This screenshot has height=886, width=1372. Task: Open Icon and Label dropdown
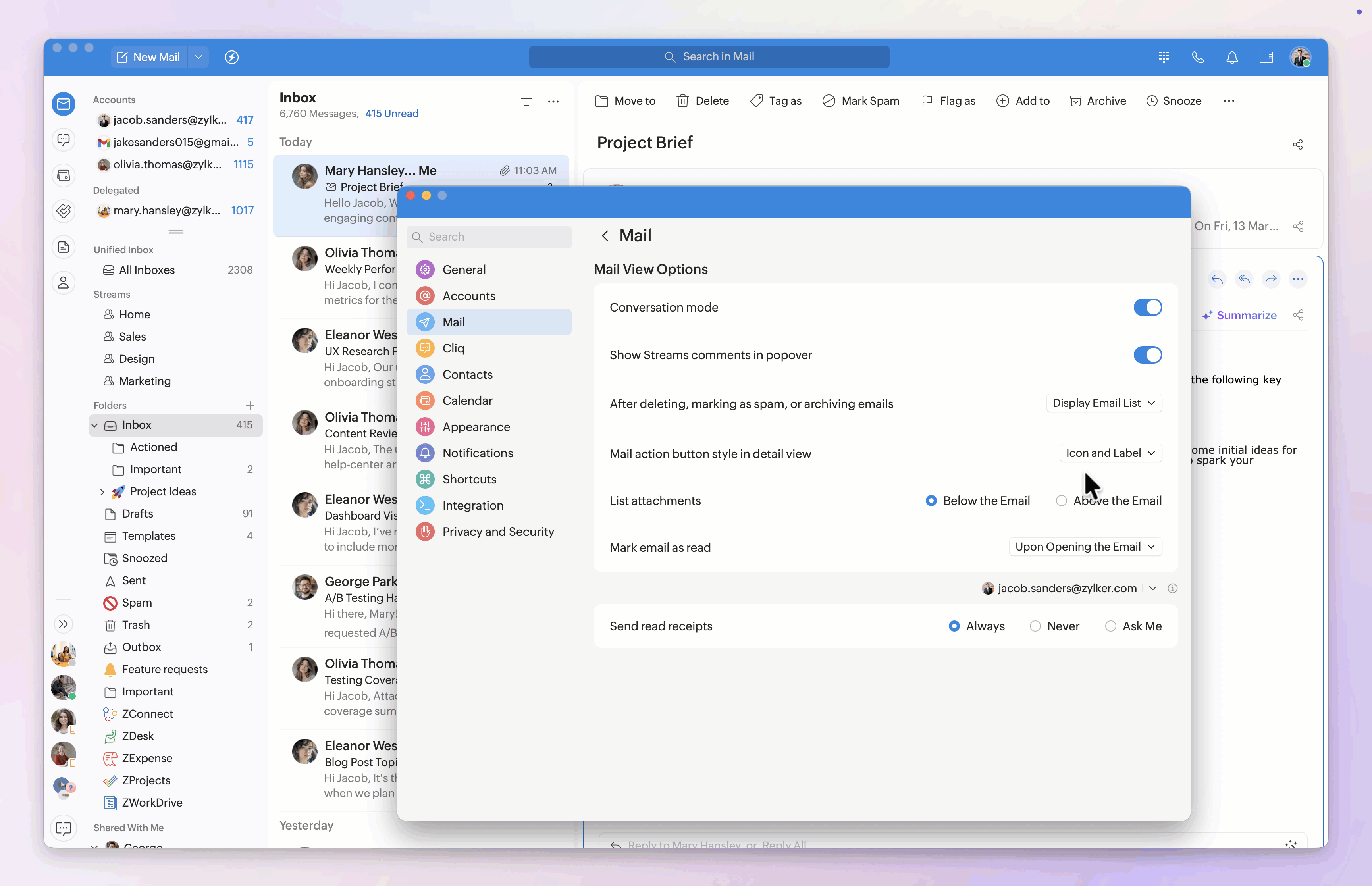[x=1110, y=453]
